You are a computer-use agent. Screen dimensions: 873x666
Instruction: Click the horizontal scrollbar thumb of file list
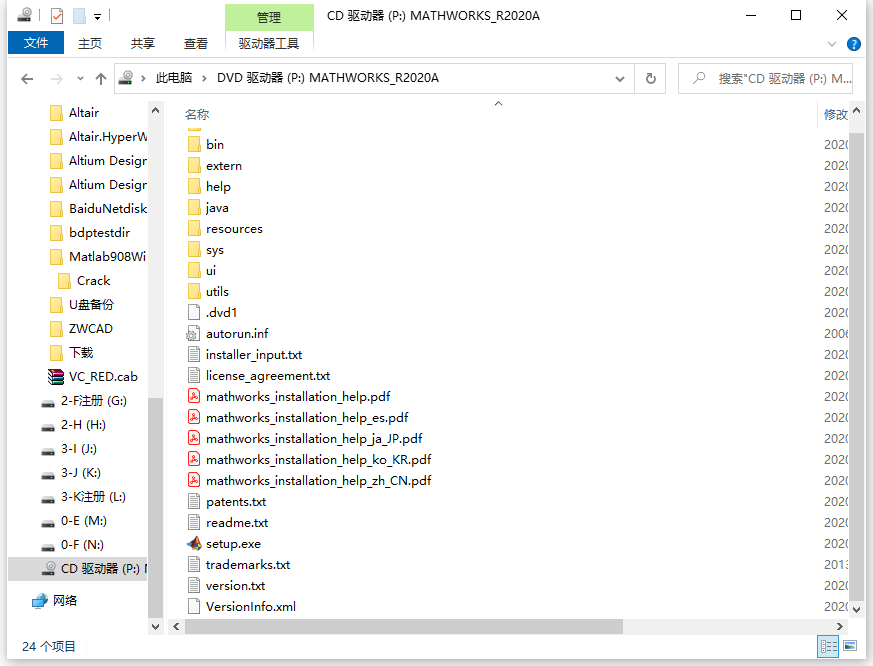(404, 626)
